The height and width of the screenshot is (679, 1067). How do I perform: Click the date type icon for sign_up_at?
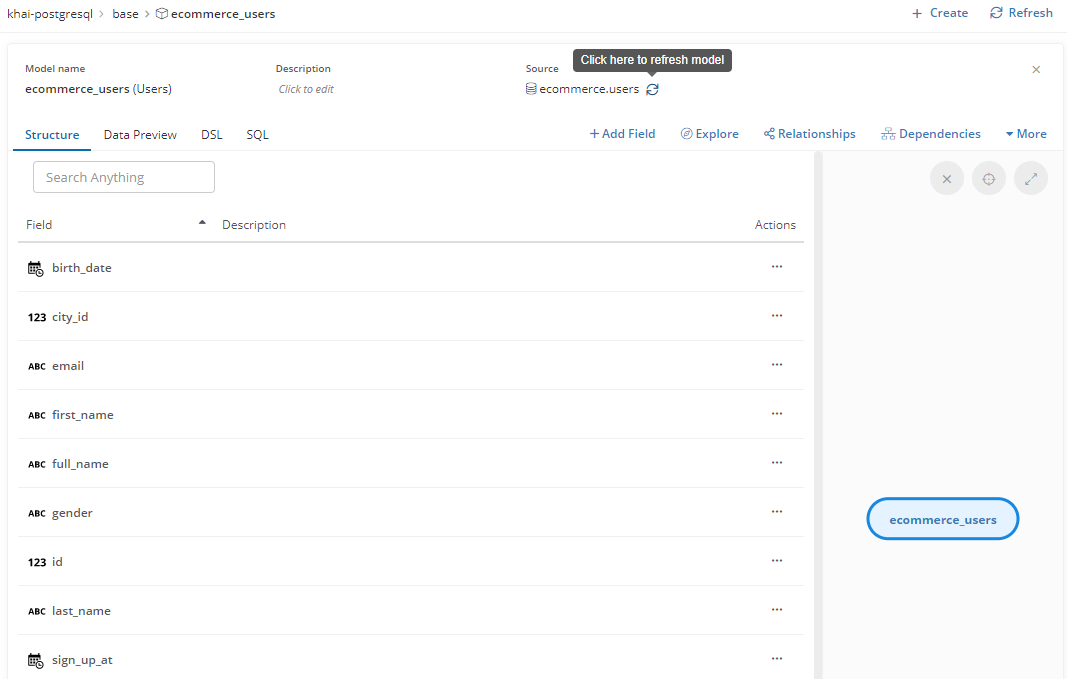pyautogui.click(x=35, y=661)
